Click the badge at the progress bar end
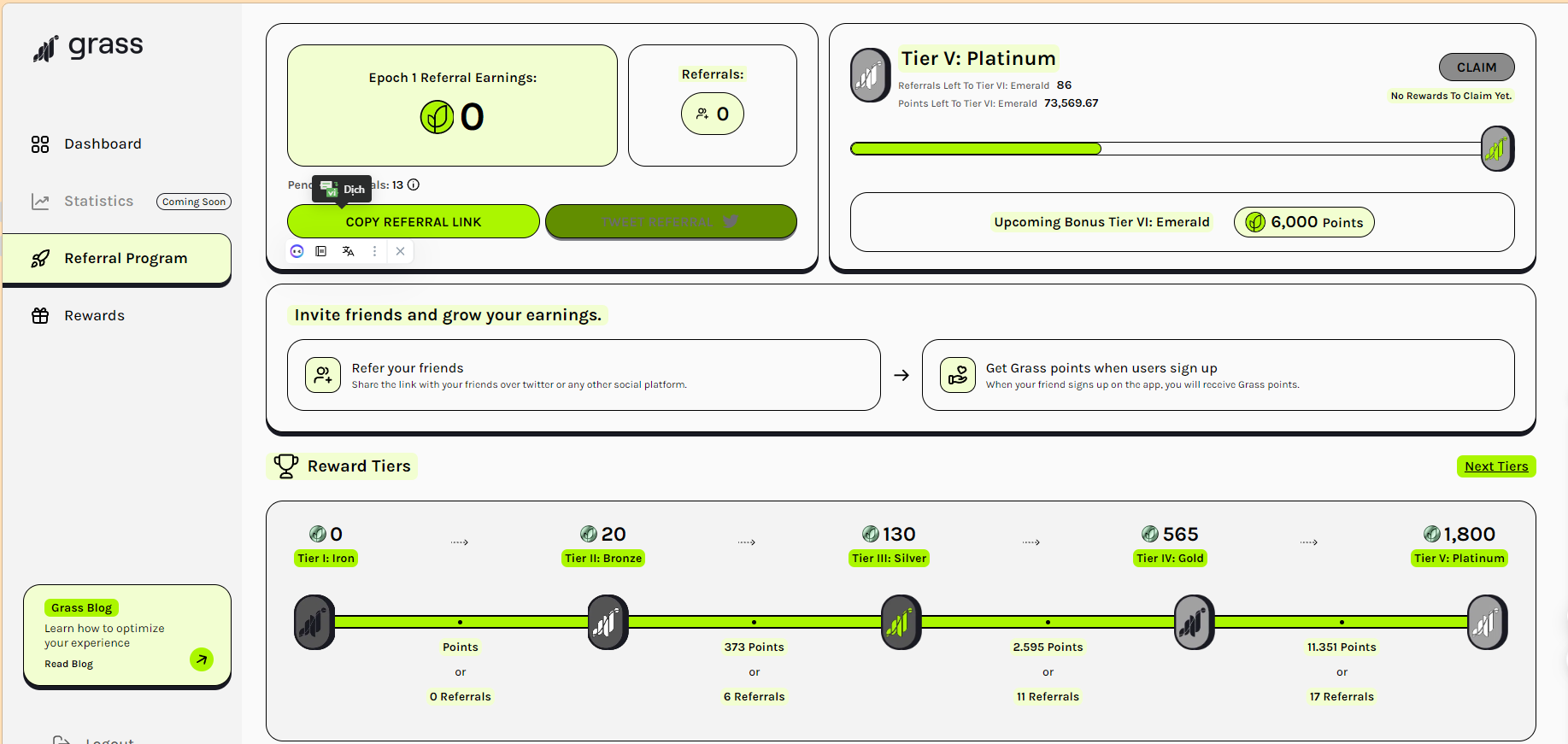Viewport: 1568px width, 744px height. pyautogui.click(x=1497, y=149)
